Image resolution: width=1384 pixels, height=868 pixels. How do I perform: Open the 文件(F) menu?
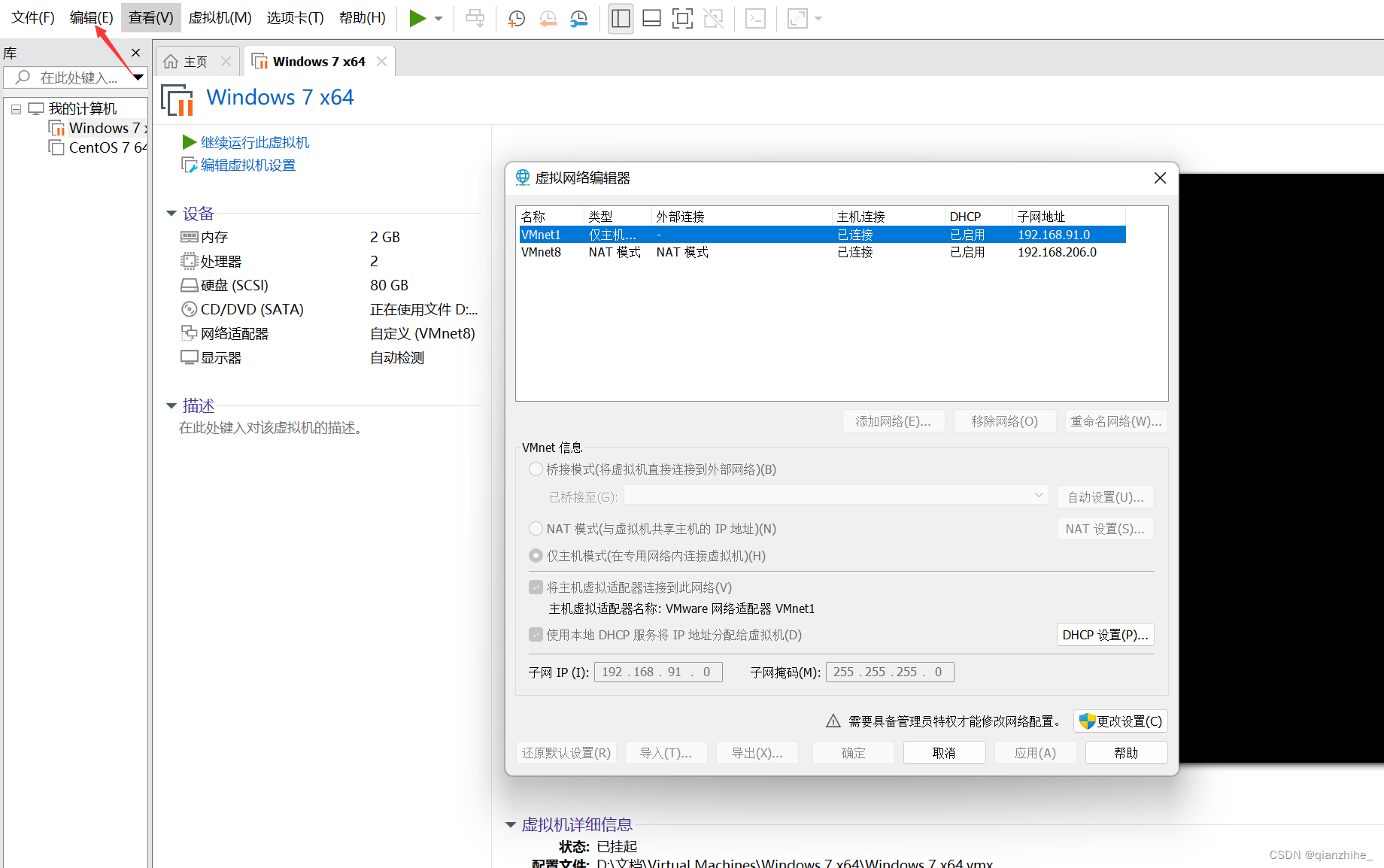[32, 17]
